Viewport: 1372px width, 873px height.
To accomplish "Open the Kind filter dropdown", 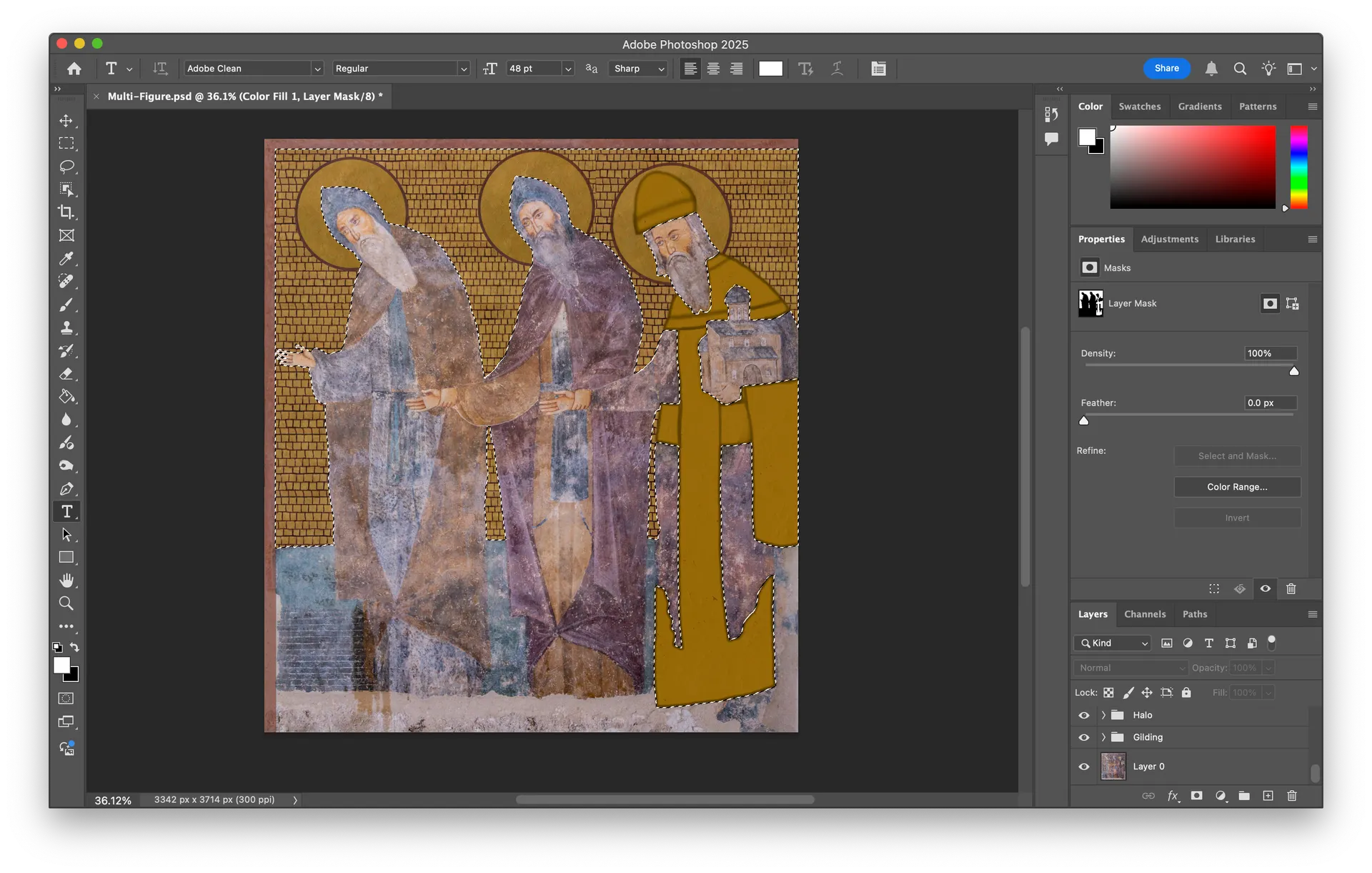I will click(1113, 643).
